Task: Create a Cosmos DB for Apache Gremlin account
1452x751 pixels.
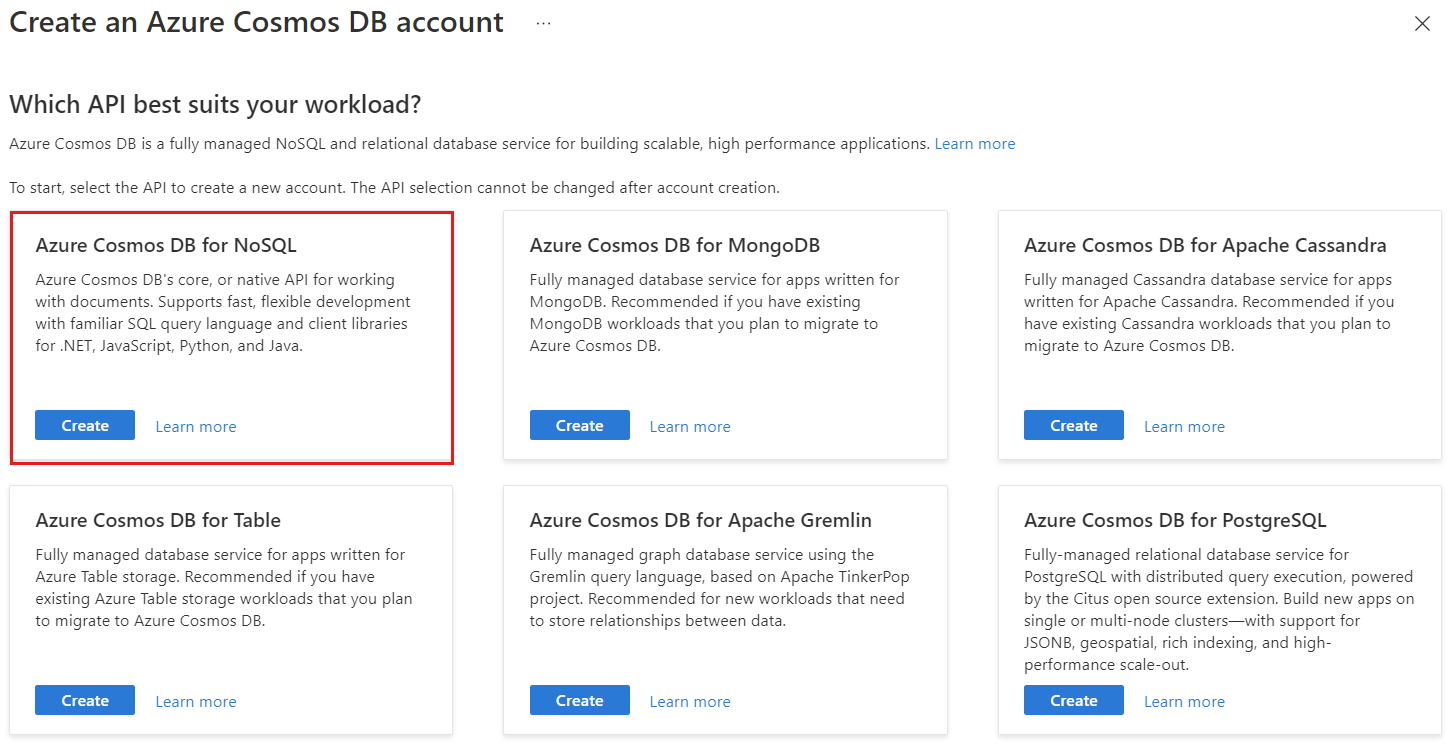Action: tap(580, 700)
